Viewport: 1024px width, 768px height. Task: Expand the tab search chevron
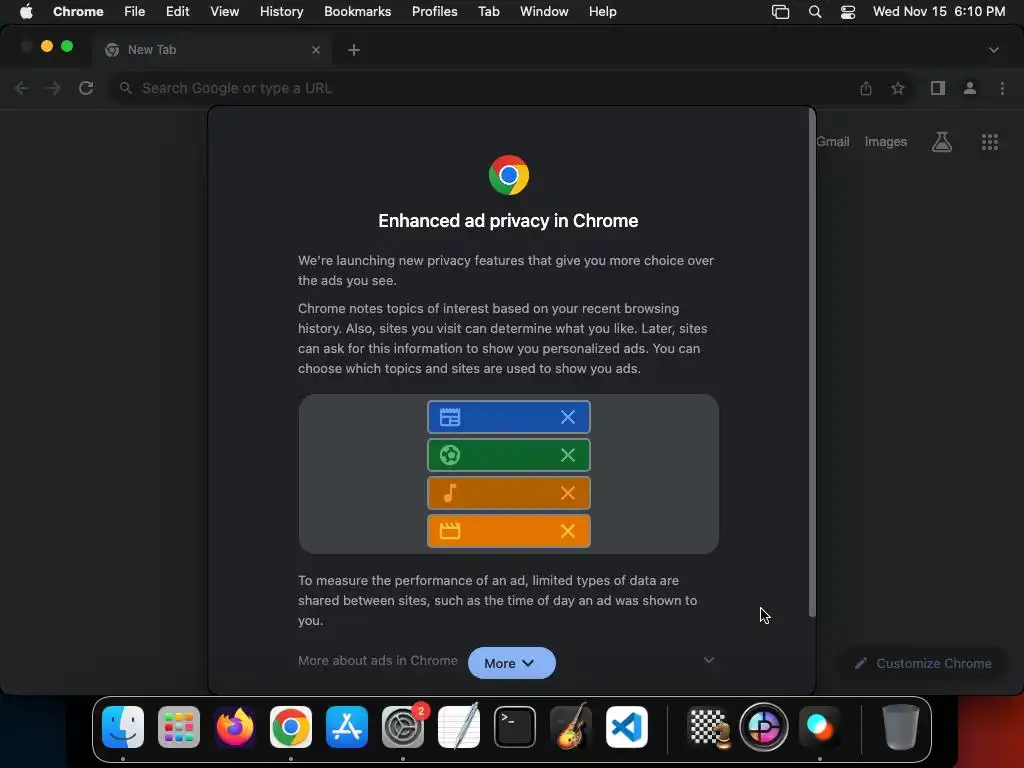click(x=994, y=50)
